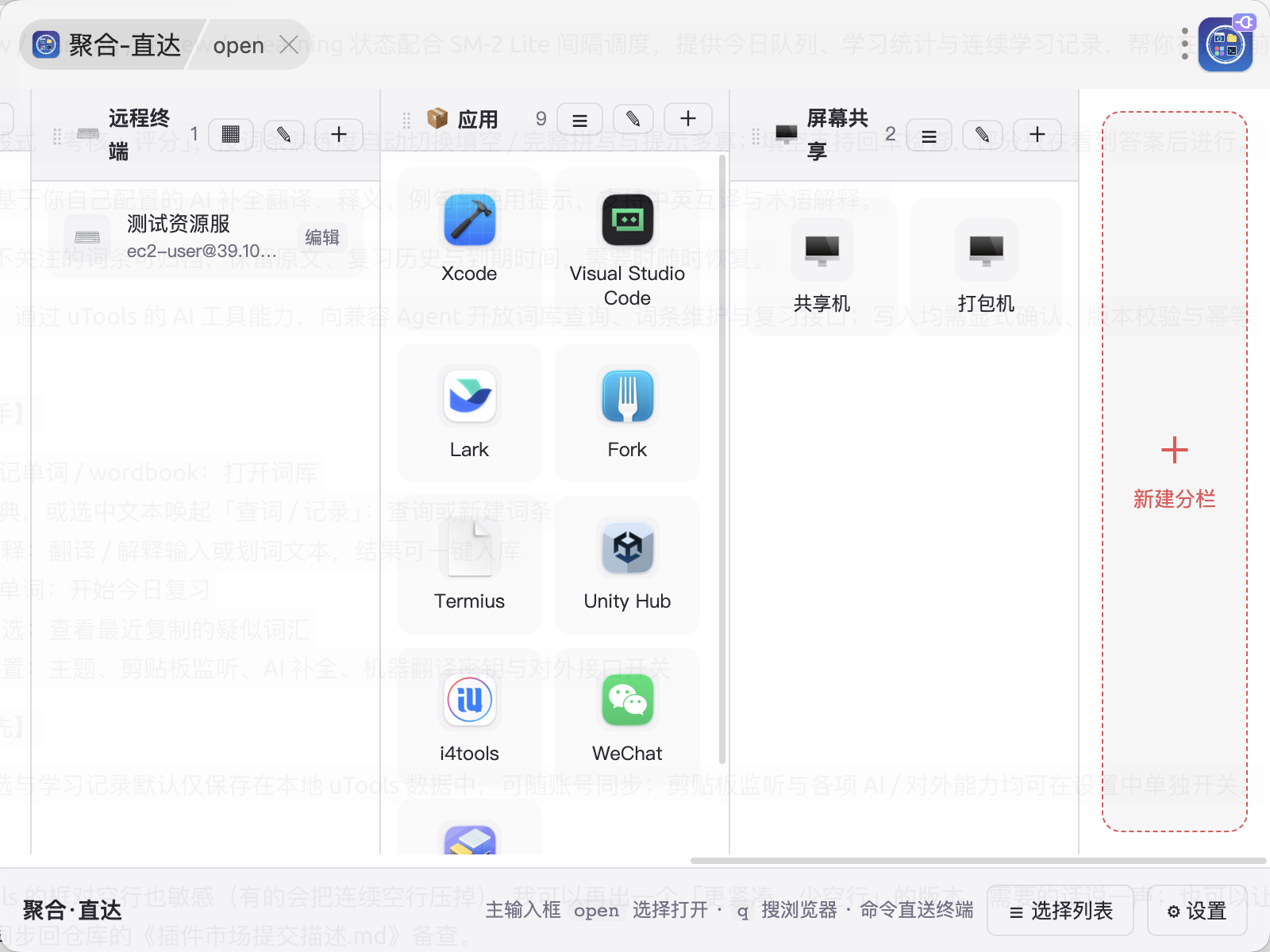Click the 应用 column title
Viewport: 1270px width, 952px height.
click(x=478, y=120)
